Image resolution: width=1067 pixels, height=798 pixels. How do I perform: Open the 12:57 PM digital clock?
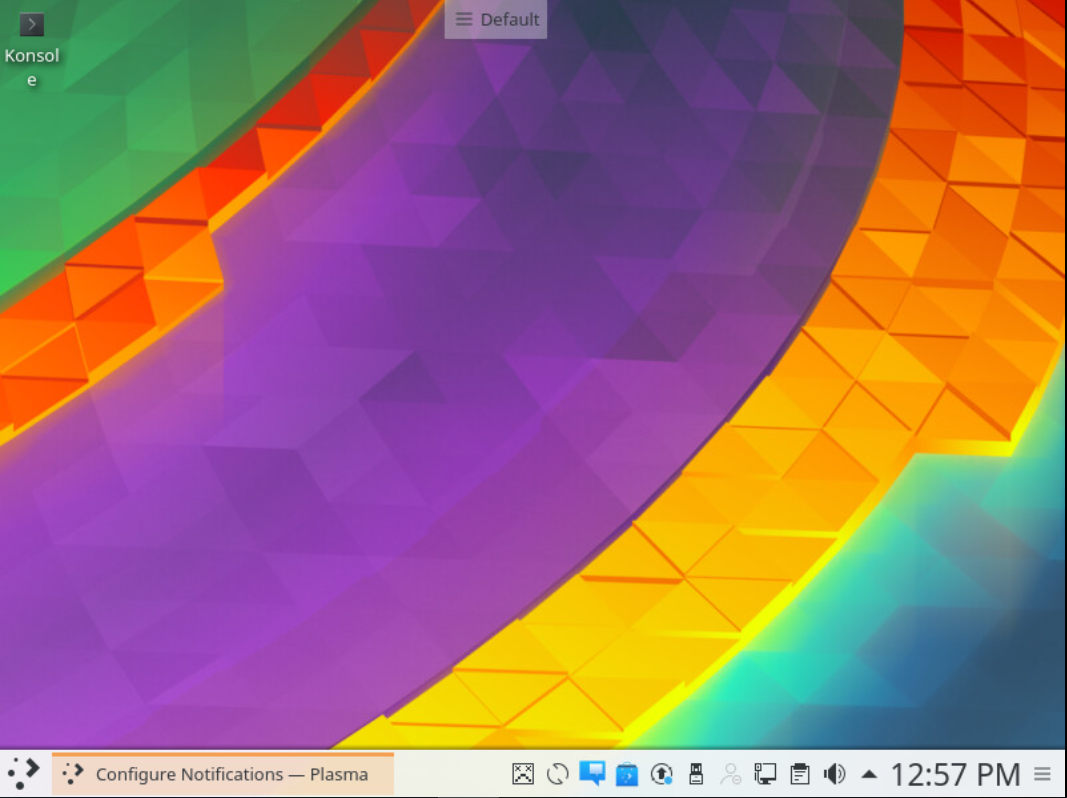tap(955, 774)
